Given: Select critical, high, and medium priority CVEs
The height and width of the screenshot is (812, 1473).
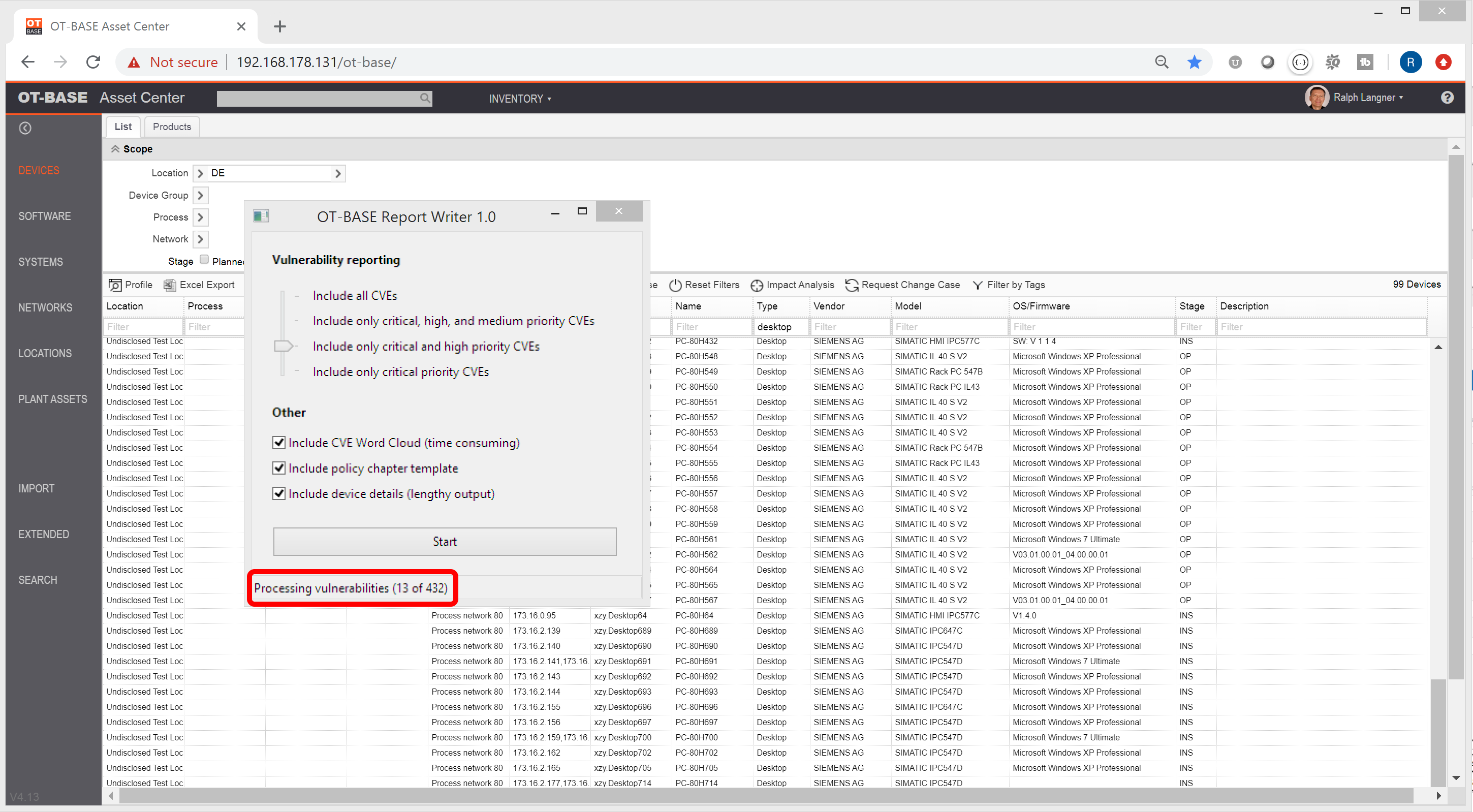Looking at the screenshot, I should point(453,321).
